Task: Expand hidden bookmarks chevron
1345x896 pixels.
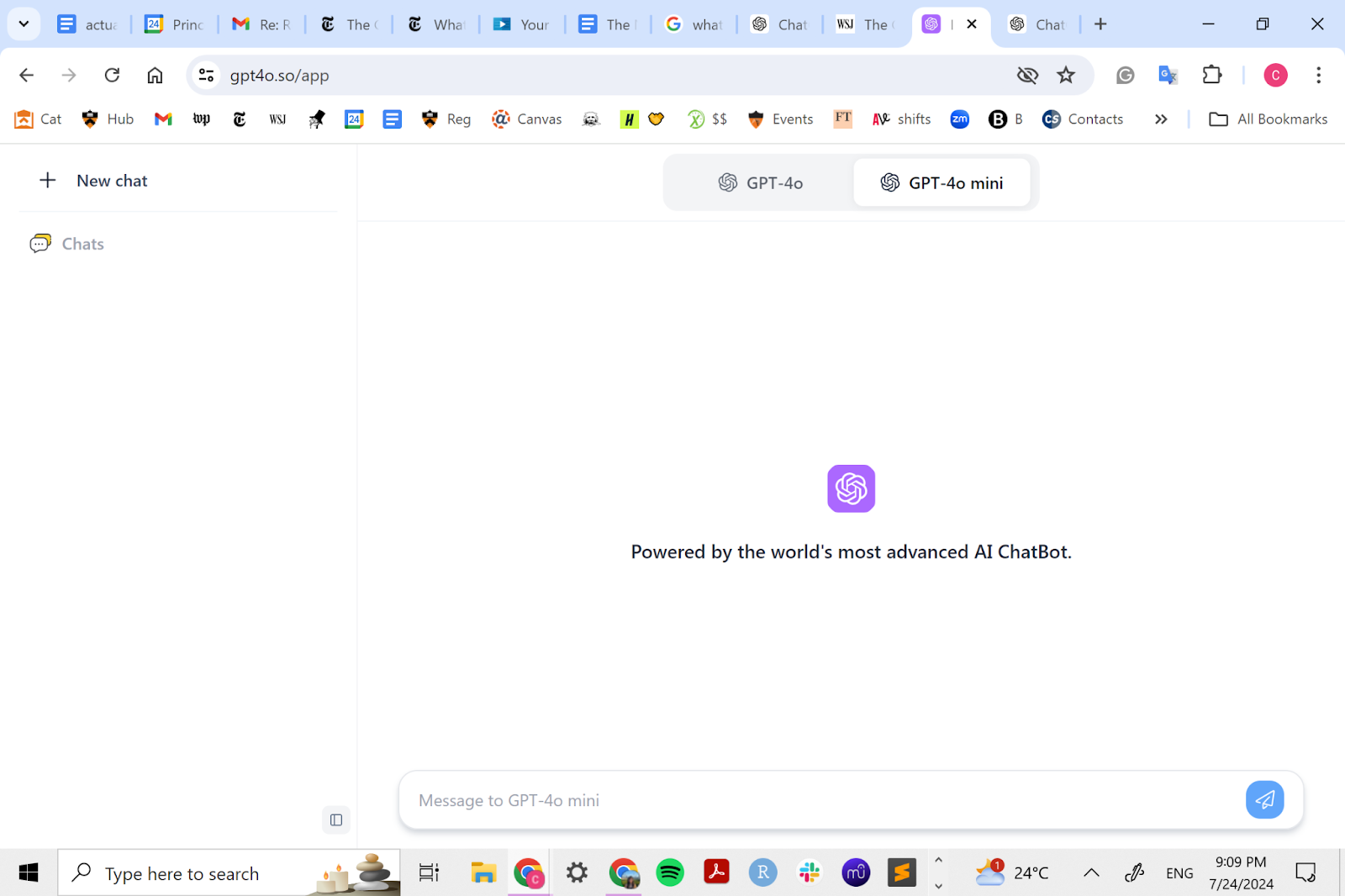Action: click(x=1161, y=119)
